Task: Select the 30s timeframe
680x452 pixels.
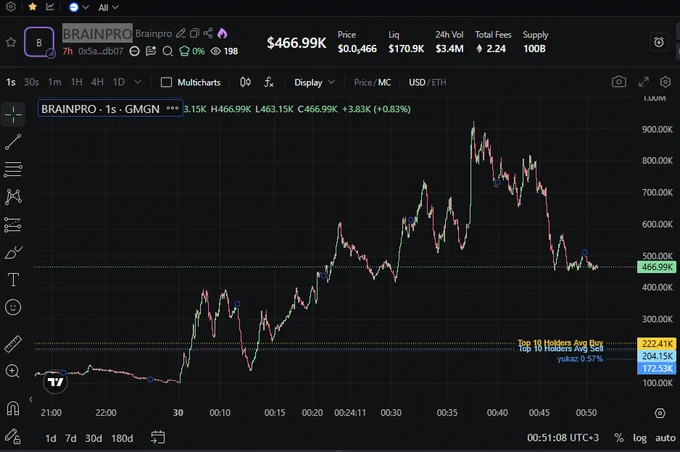Action: pos(31,82)
